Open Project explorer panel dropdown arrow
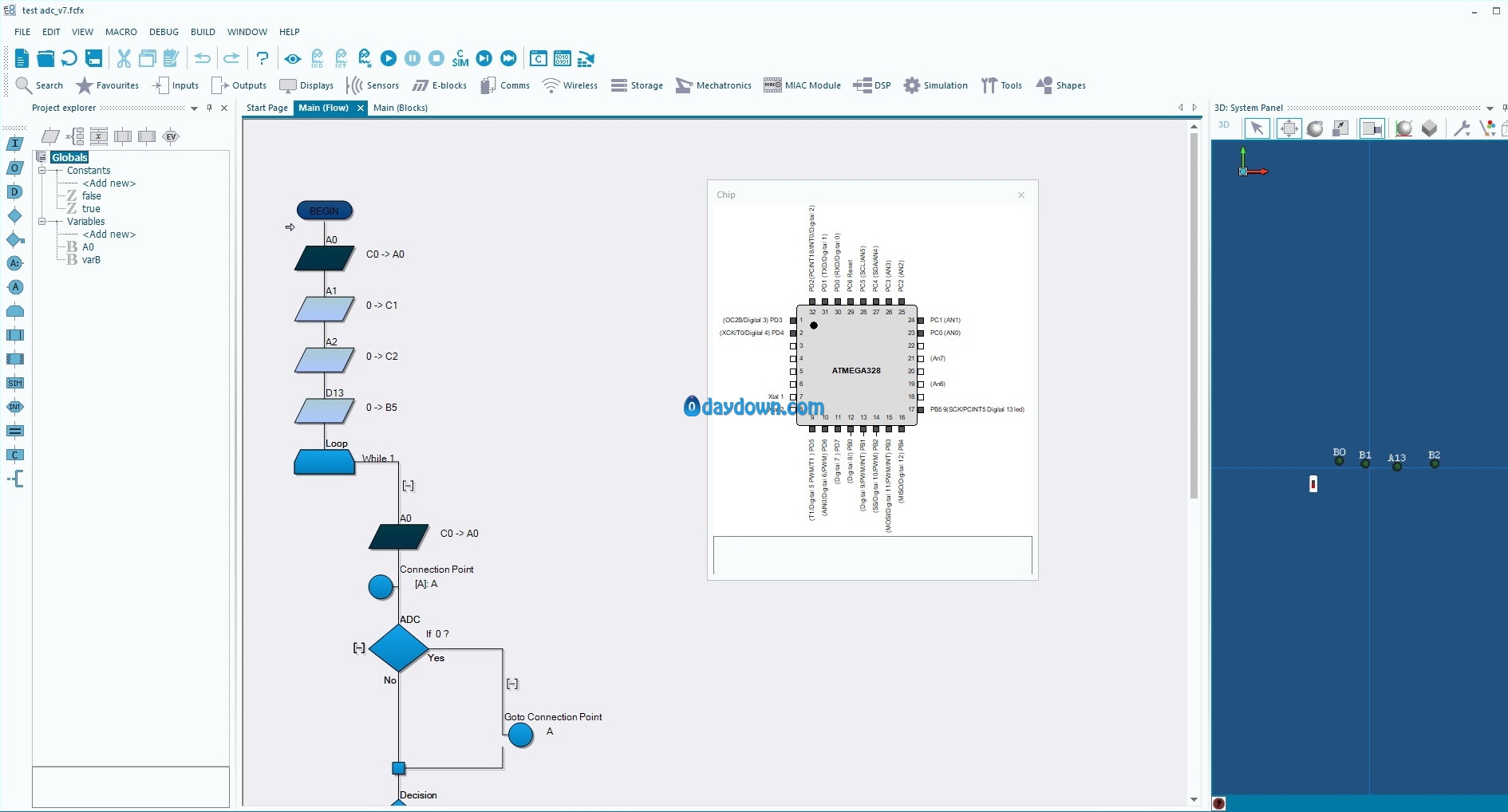Viewport: 1508px width, 812px height. click(x=194, y=108)
